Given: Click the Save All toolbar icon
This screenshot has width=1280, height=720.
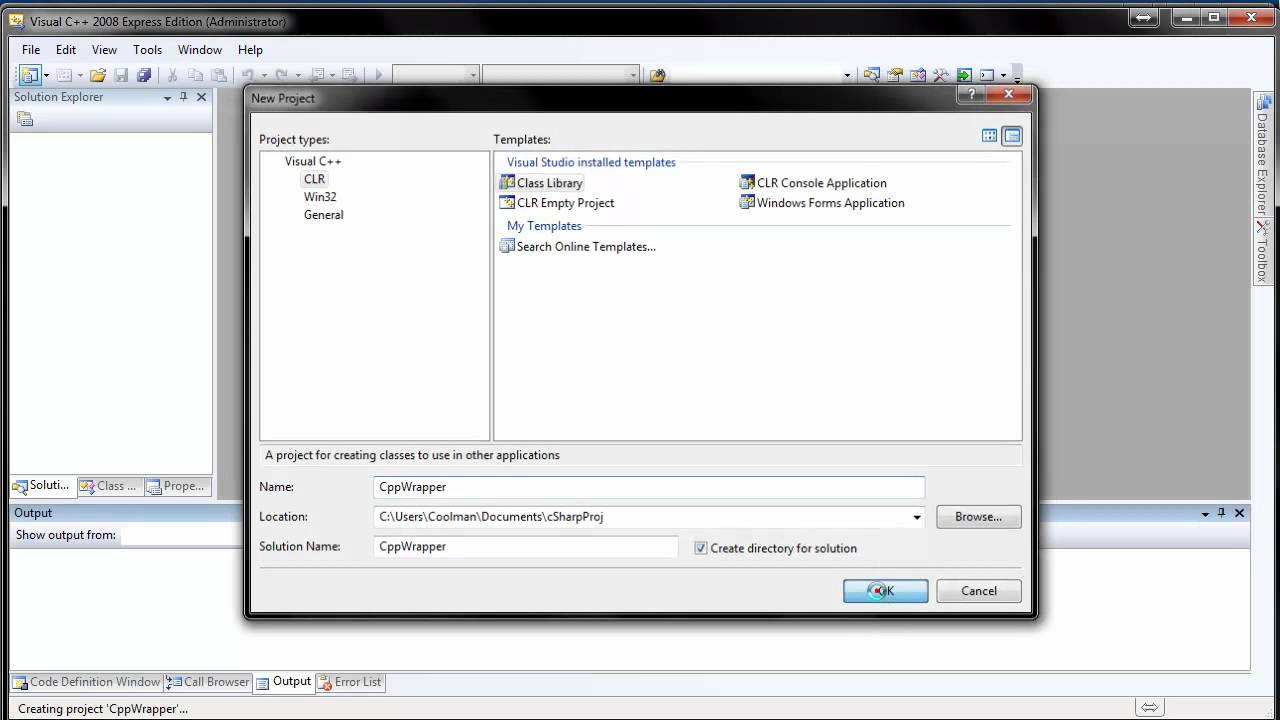Looking at the screenshot, I should pos(144,75).
